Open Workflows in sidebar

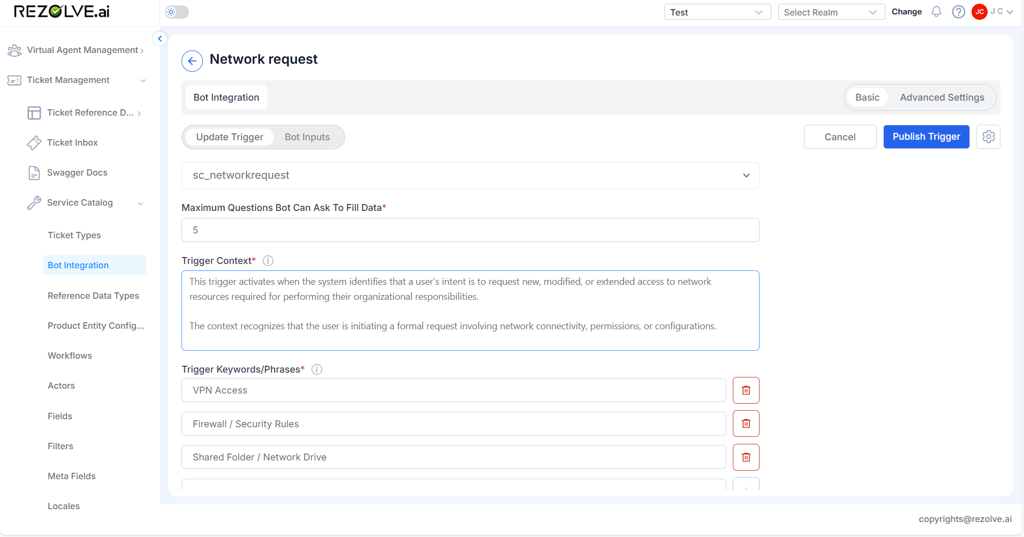69,356
